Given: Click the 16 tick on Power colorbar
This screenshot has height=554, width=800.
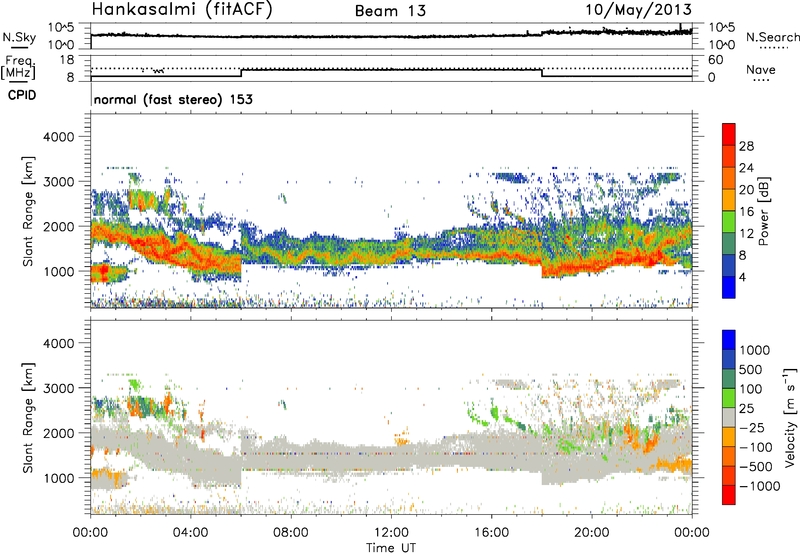Looking at the screenshot, I should click(746, 212).
